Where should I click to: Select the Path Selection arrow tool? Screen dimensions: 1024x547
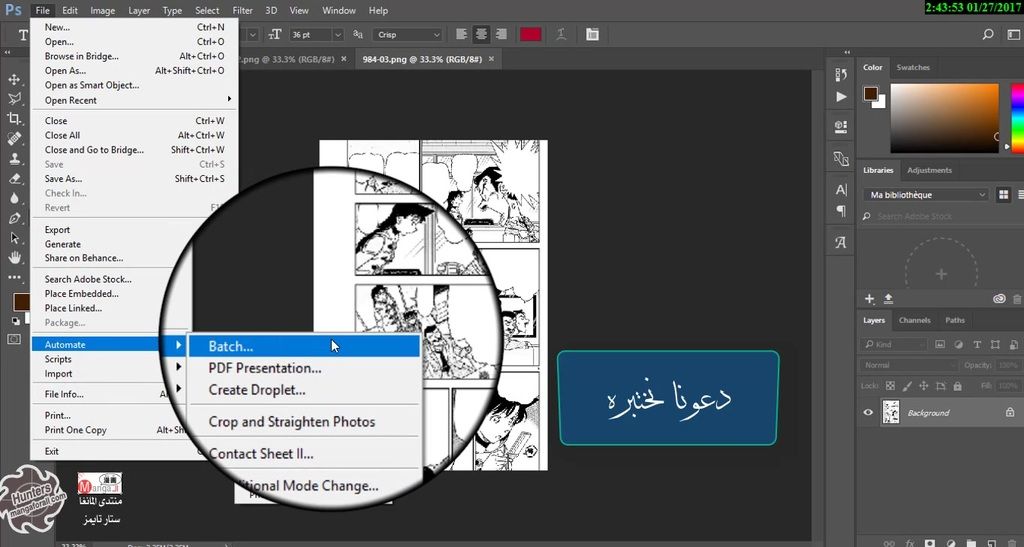click(x=14, y=238)
